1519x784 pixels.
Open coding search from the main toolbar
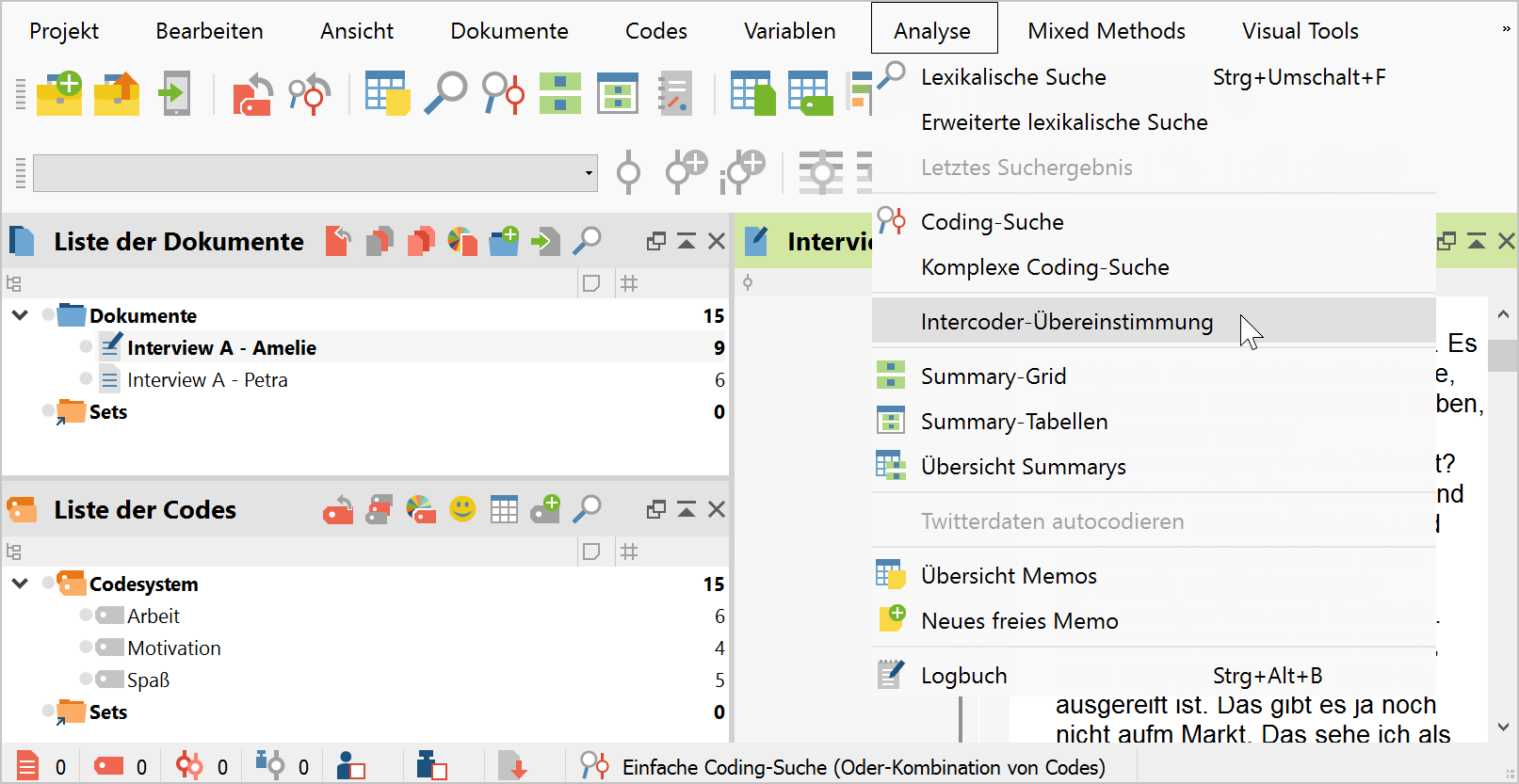[503, 94]
